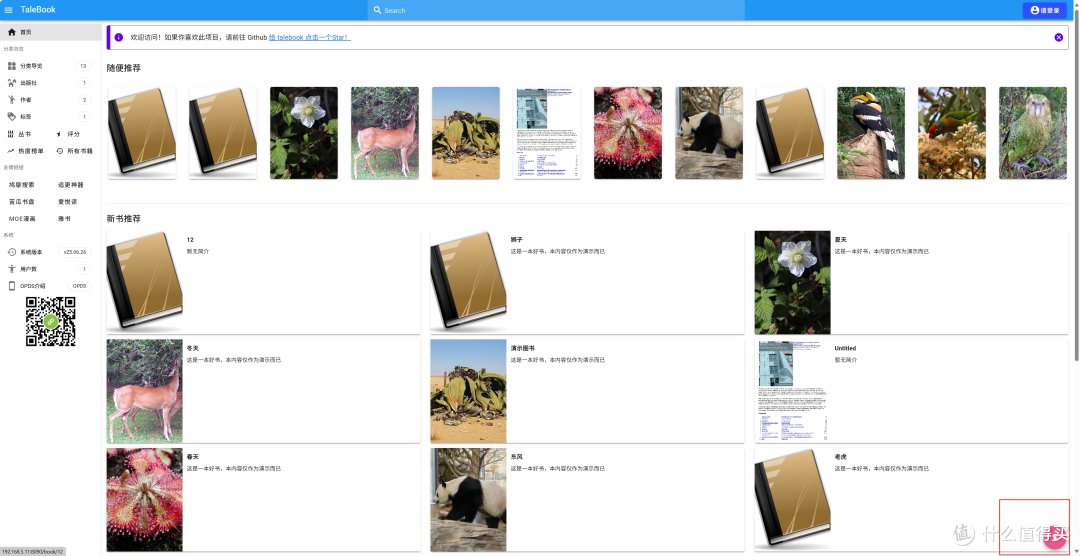Image resolution: width=1080 pixels, height=556 pixels.
Task: Open the MOE漫画 friend link
Action: pos(22,218)
